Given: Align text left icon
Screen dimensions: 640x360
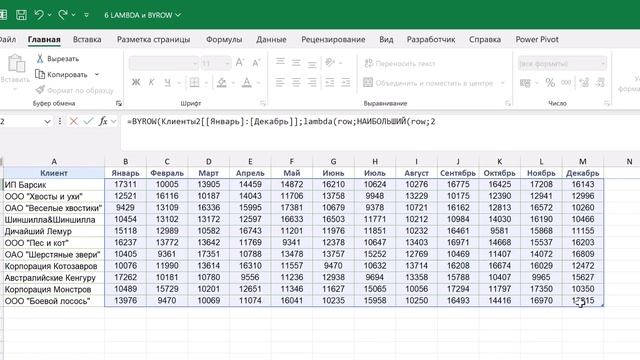Looking at the screenshot, I should 280,82.
